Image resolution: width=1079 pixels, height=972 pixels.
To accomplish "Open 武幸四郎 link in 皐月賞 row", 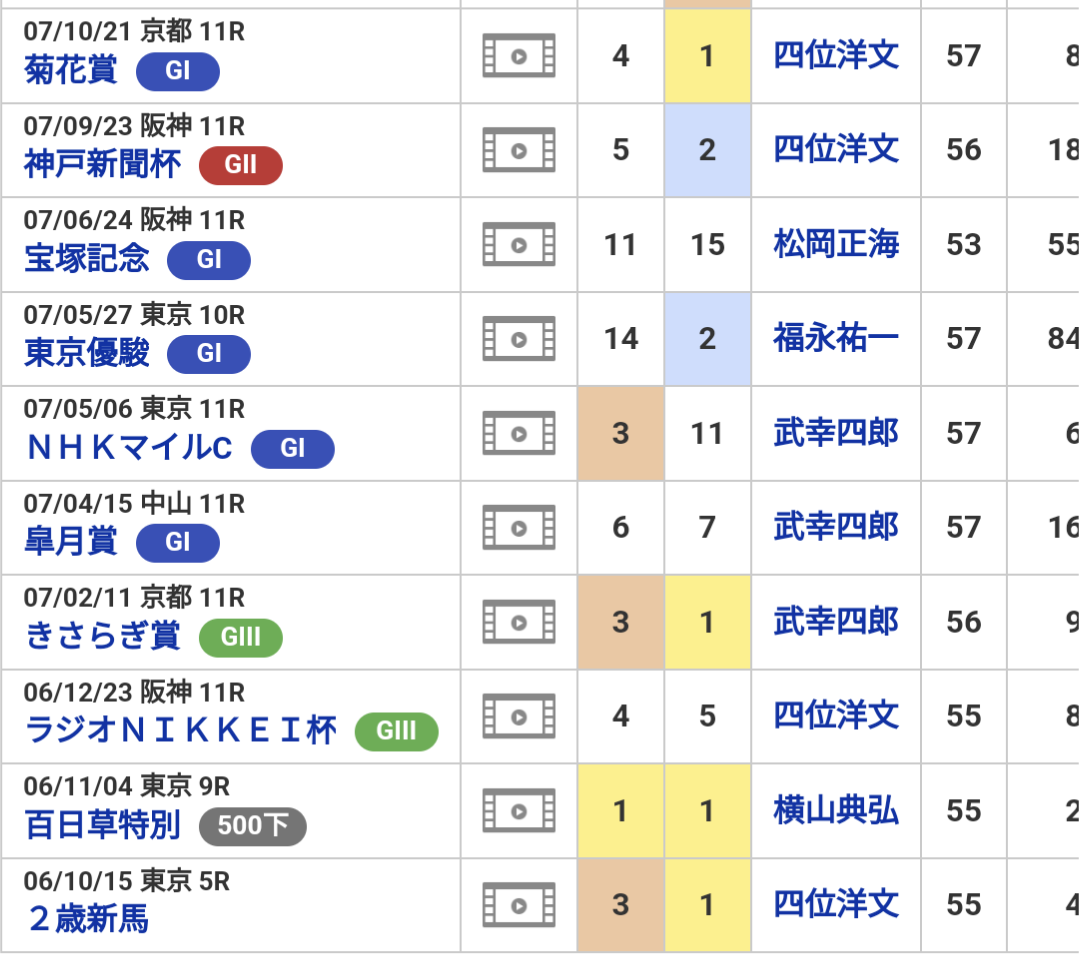I will pyautogui.click(x=836, y=527).
